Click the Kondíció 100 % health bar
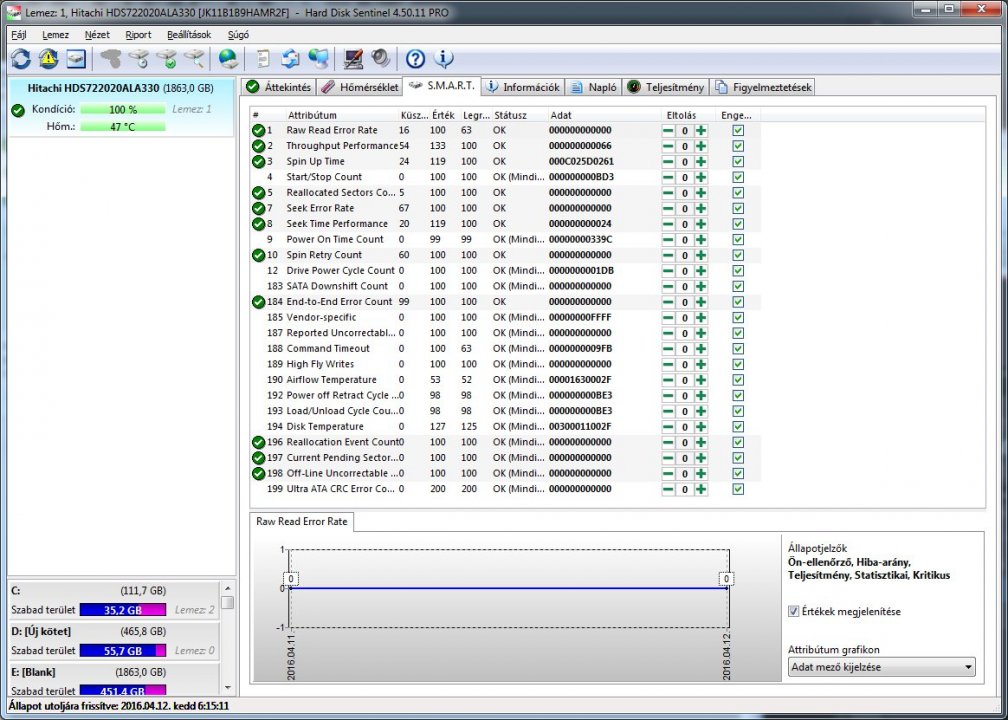This screenshot has width=1008, height=720. click(x=123, y=109)
